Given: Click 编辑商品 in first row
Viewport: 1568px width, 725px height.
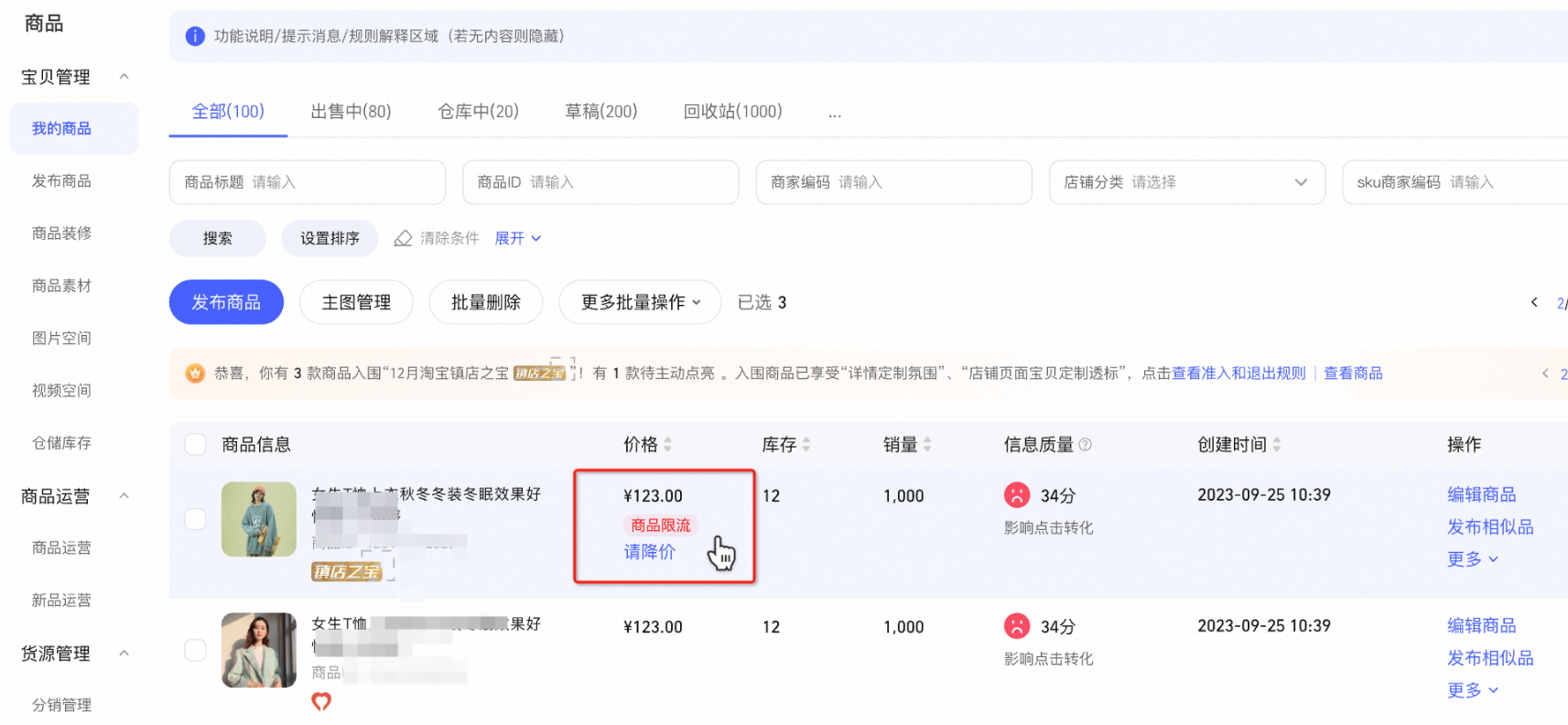Looking at the screenshot, I should pos(1482,494).
